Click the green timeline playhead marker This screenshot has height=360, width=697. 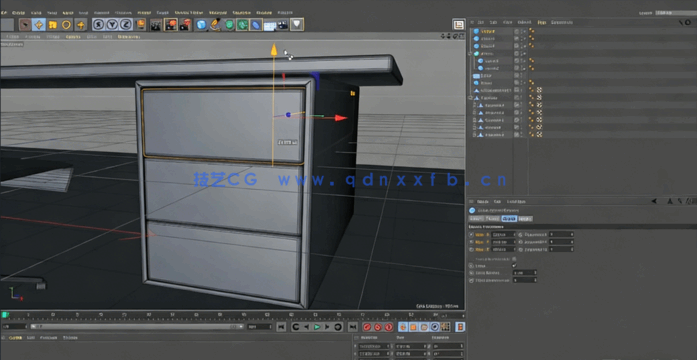coord(4,315)
